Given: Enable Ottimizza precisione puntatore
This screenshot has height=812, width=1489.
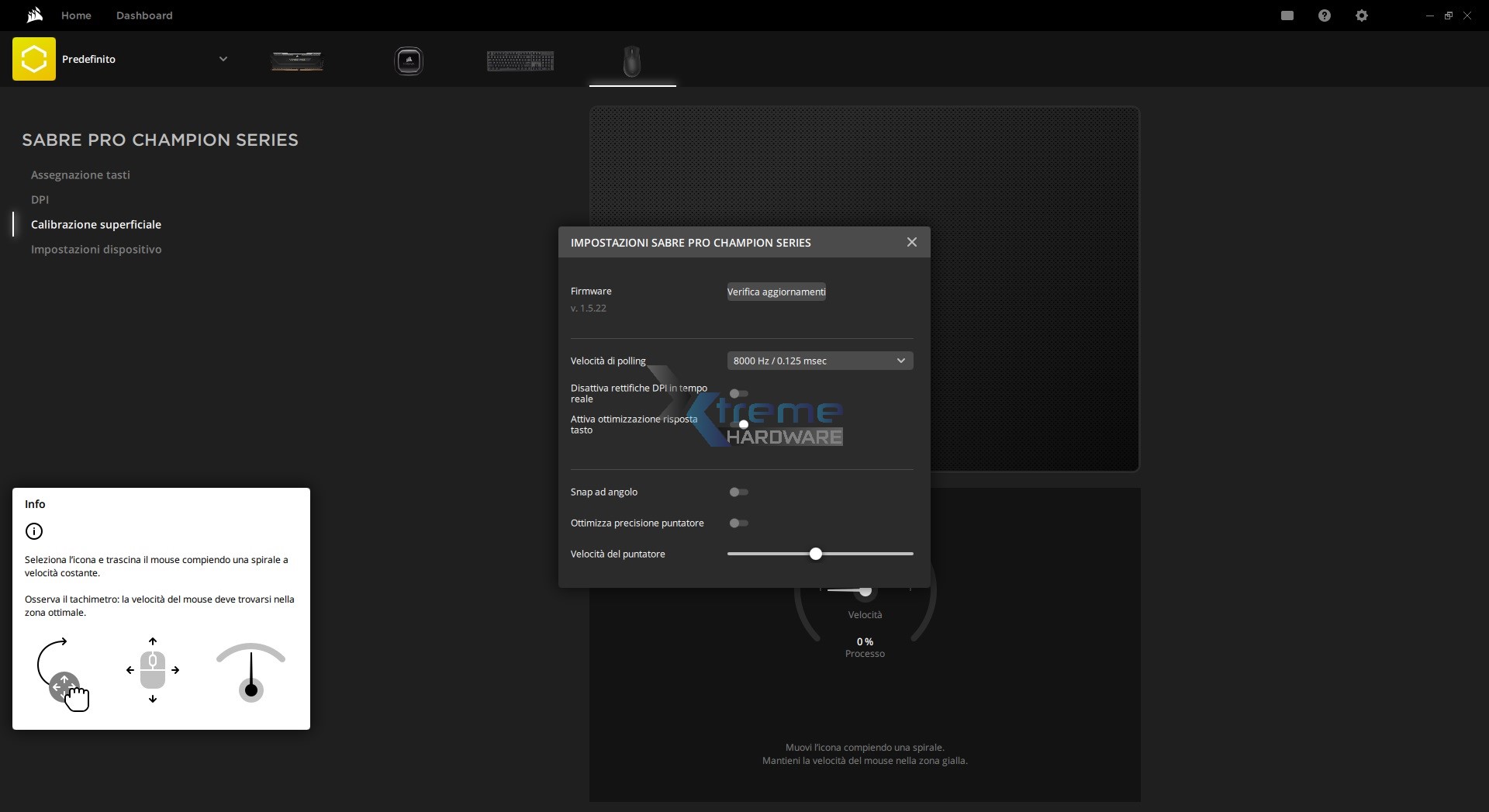Looking at the screenshot, I should click(x=738, y=523).
